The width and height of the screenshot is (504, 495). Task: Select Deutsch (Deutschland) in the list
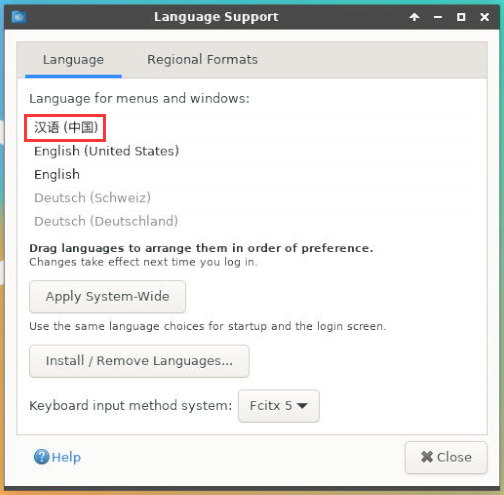(250, 221)
